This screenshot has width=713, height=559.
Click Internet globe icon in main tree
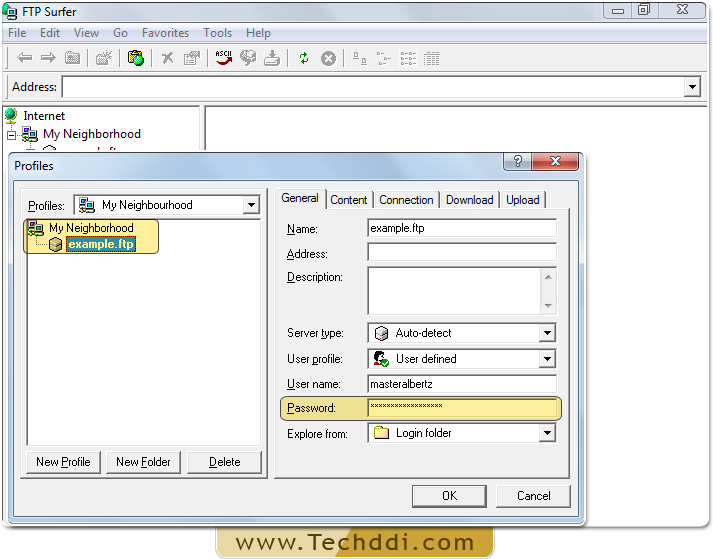pos(11,116)
